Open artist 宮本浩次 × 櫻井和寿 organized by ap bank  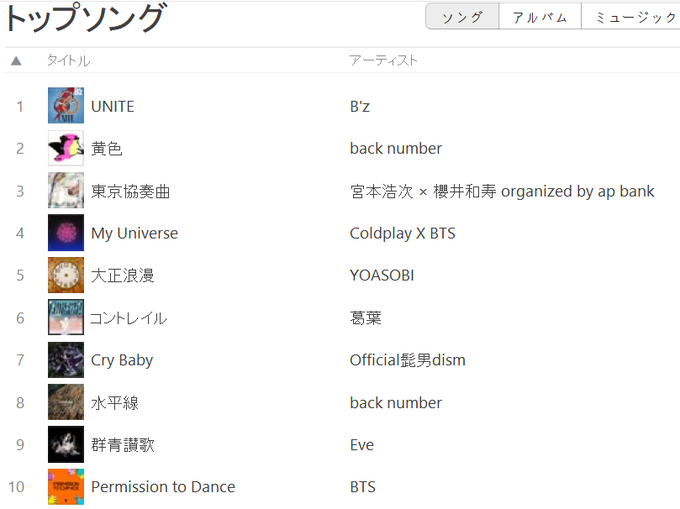pyautogui.click(x=502, y=191)
